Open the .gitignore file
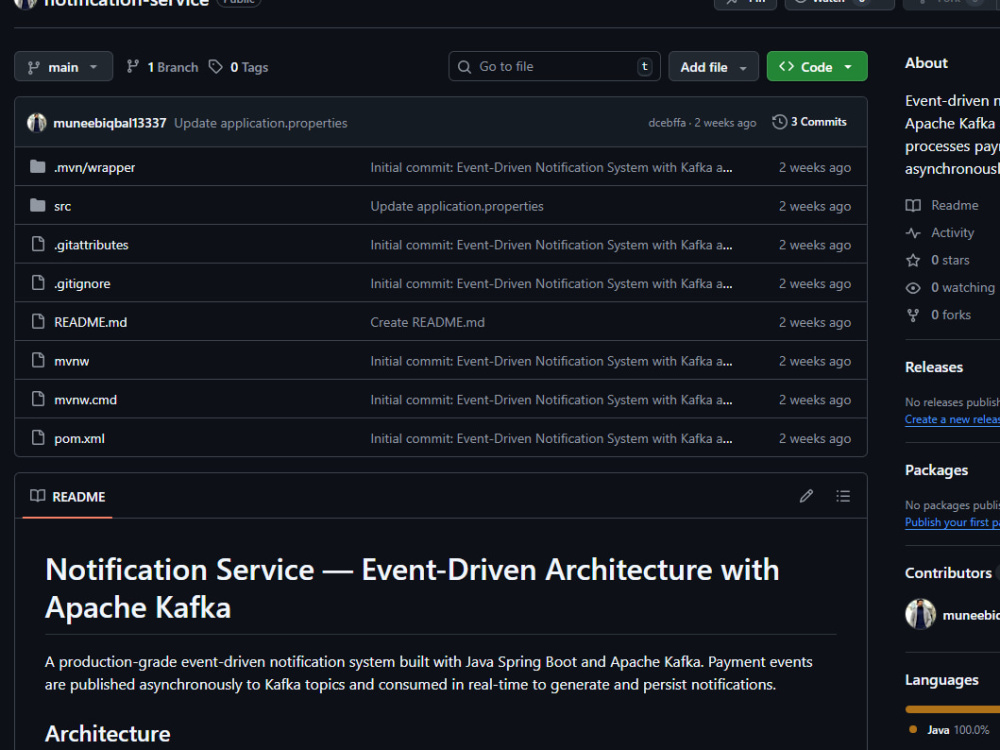1000x750 pixels. 82,284
